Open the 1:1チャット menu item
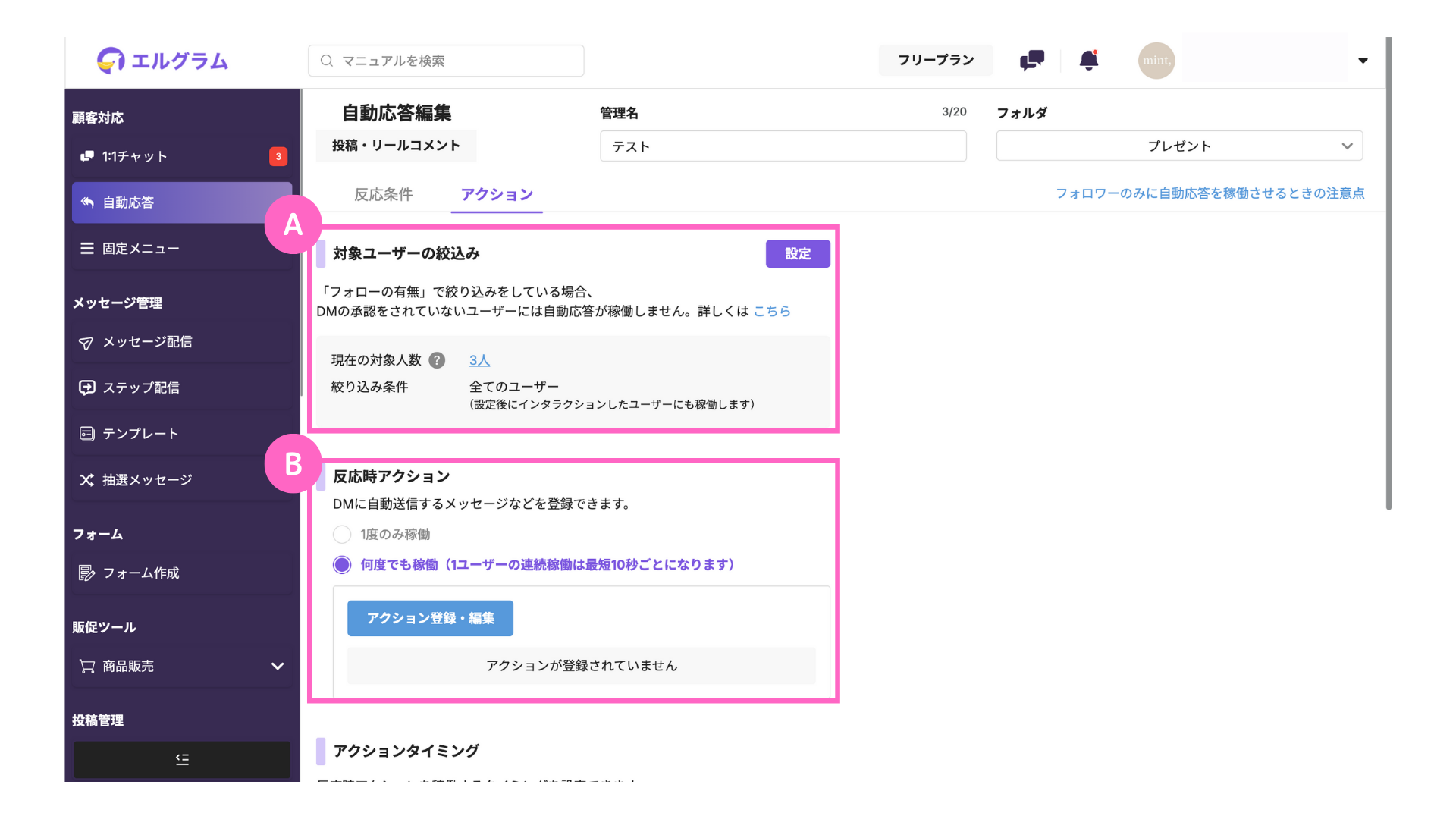The image size is (1456, 819). tap(182, 156)
